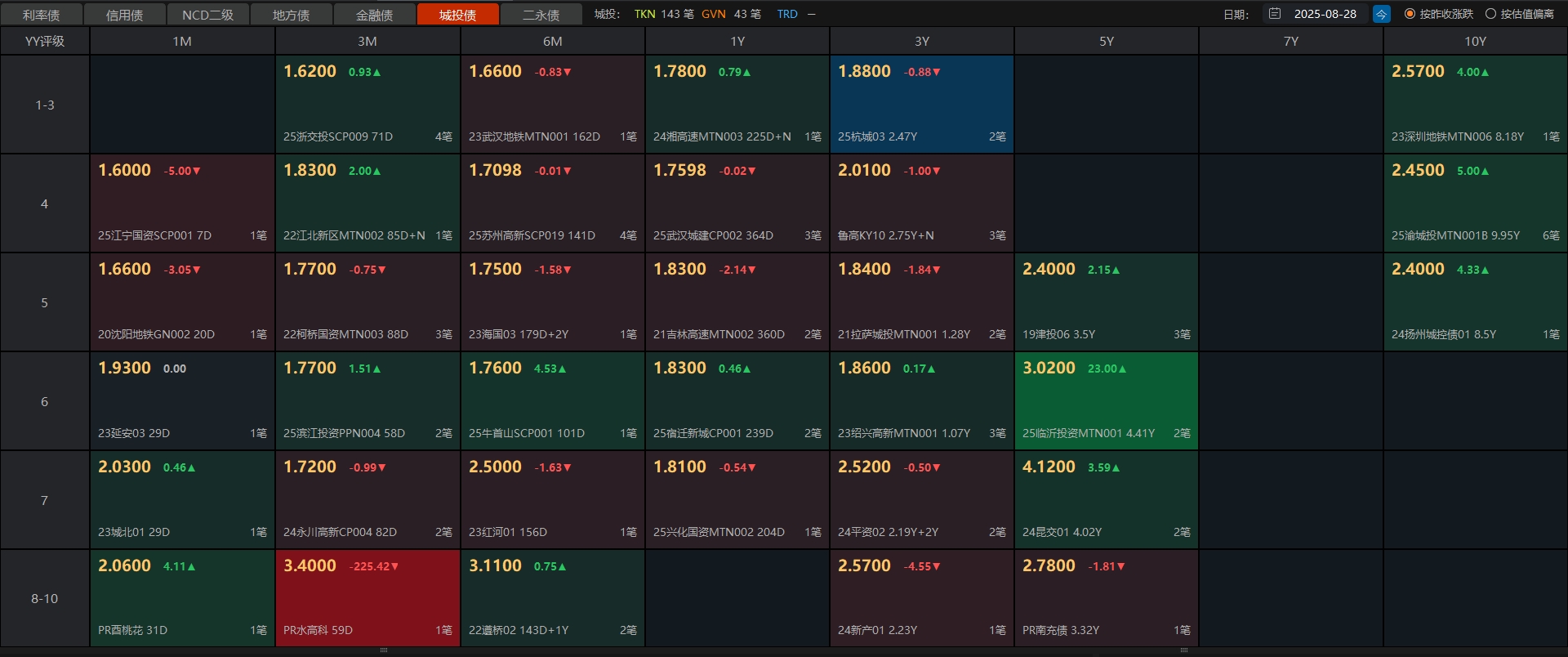Click the 3Y column header
Screen dimensions: 1568x657
point(922,41)
